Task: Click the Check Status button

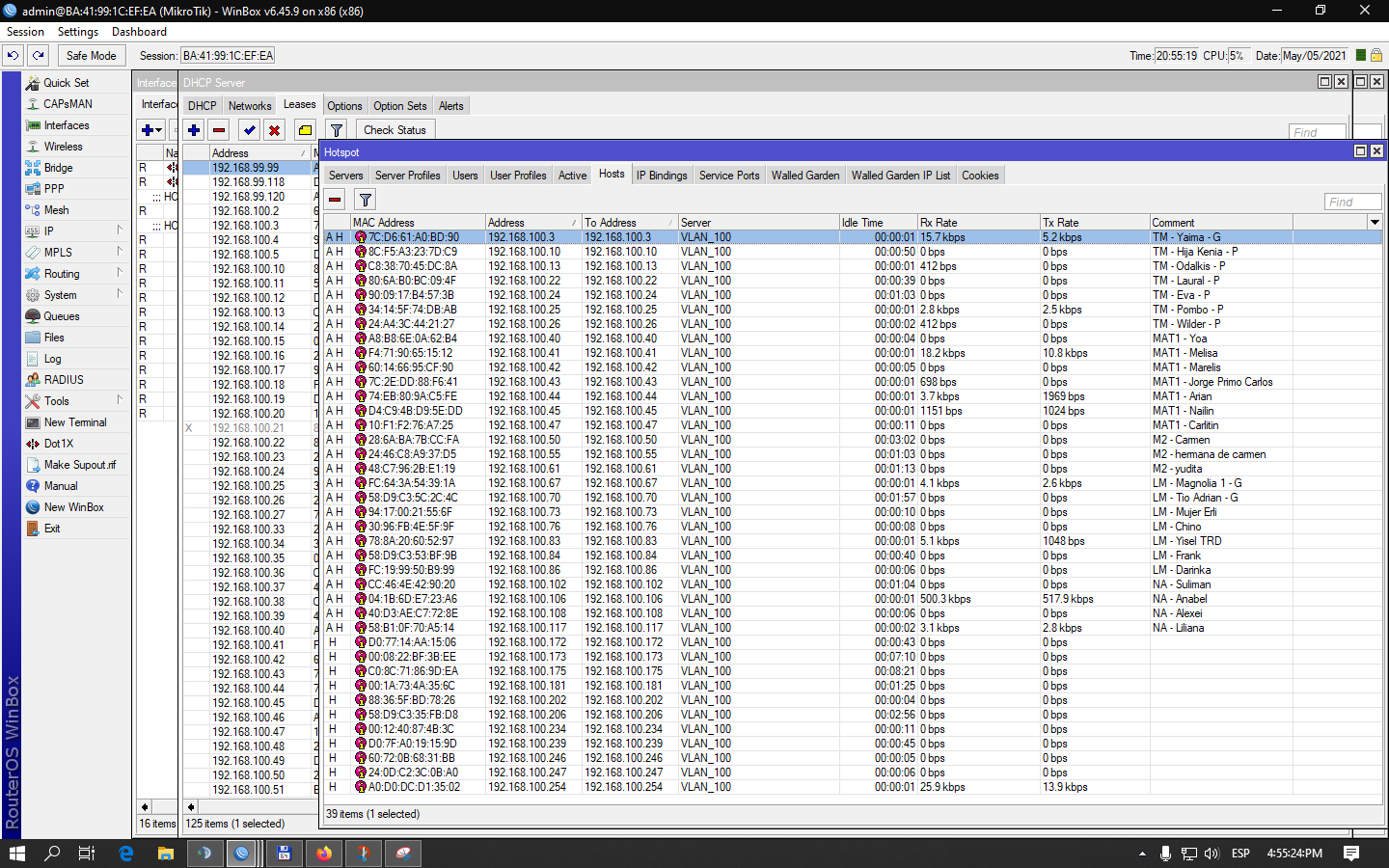Action: (x=395, y=130)
